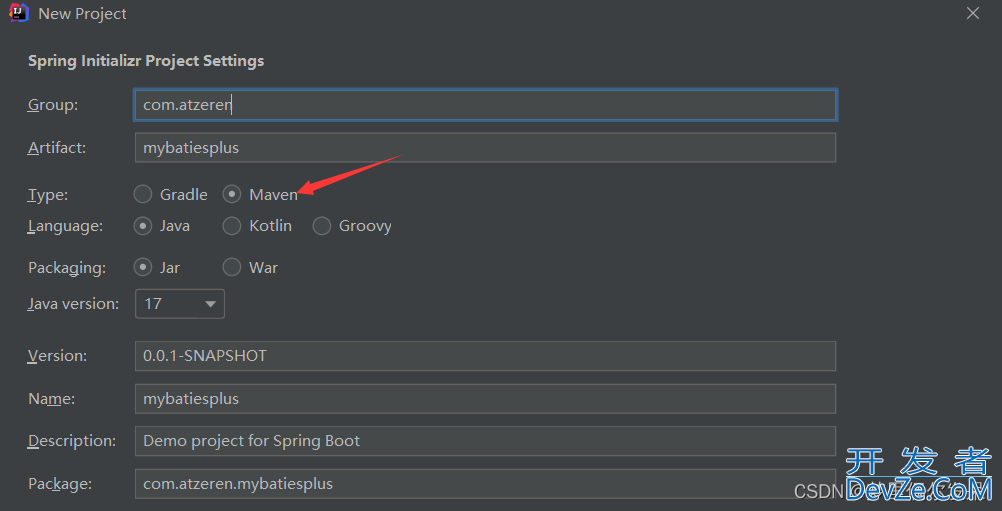The width and height of the screenshot is (1002, 511).
Task: Close the New Project dialog
Action: point(973,13)
